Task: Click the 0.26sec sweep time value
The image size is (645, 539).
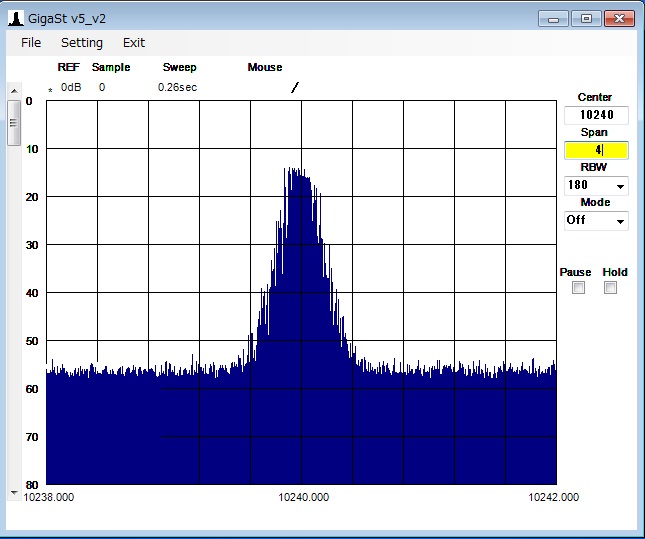Action: click(177, 87)
